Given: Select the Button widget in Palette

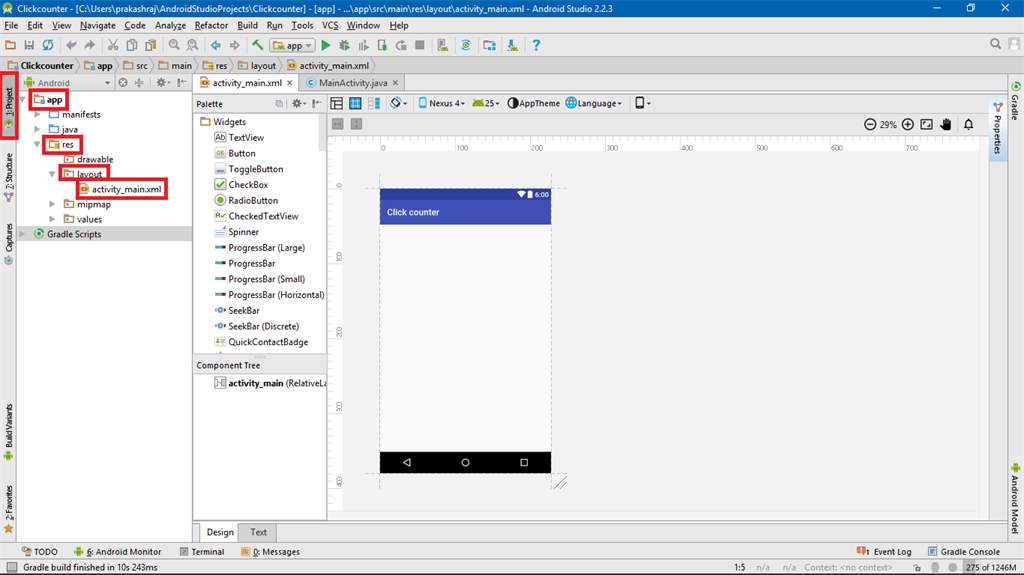Looking at the screenshot, I should [x=234, y=153].
